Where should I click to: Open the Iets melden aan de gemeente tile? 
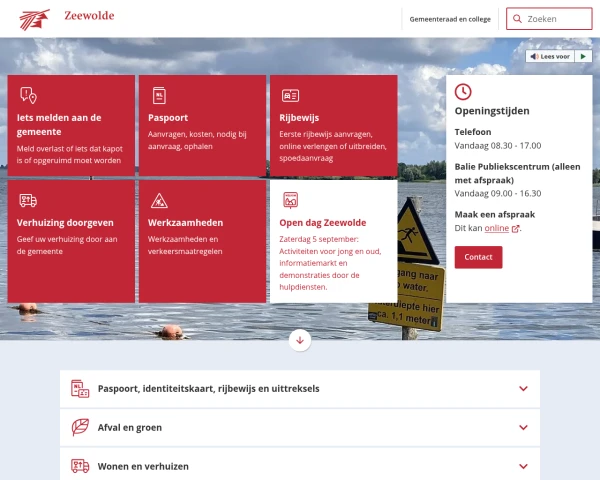[71, 126]
